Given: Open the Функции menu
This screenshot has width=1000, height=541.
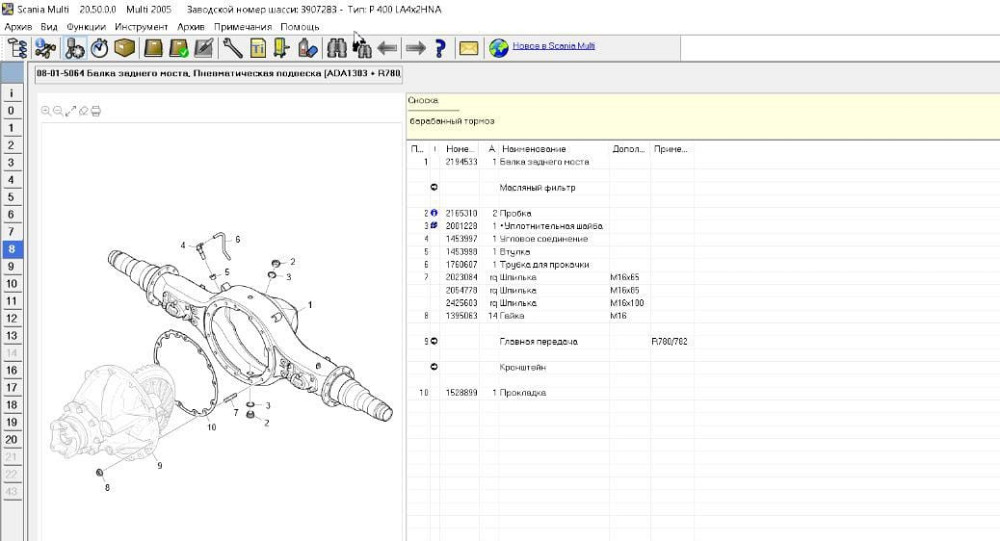Looking at the screenshot, I should [x=86, y=26].
